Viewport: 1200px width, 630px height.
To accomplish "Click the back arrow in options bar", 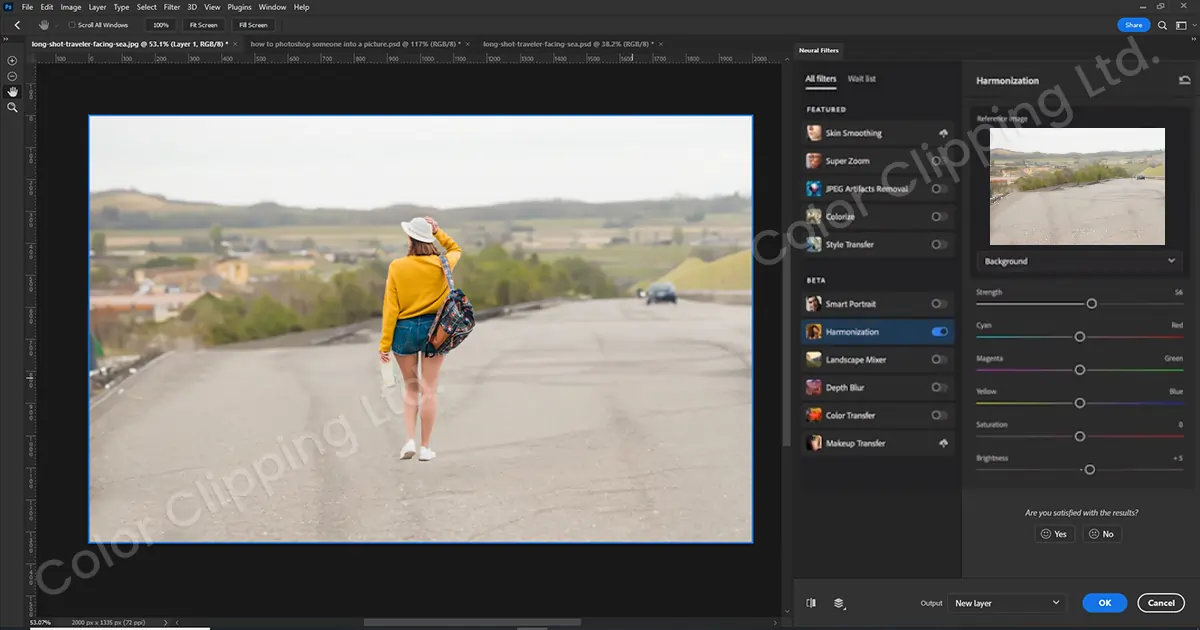I will [17, 25].
